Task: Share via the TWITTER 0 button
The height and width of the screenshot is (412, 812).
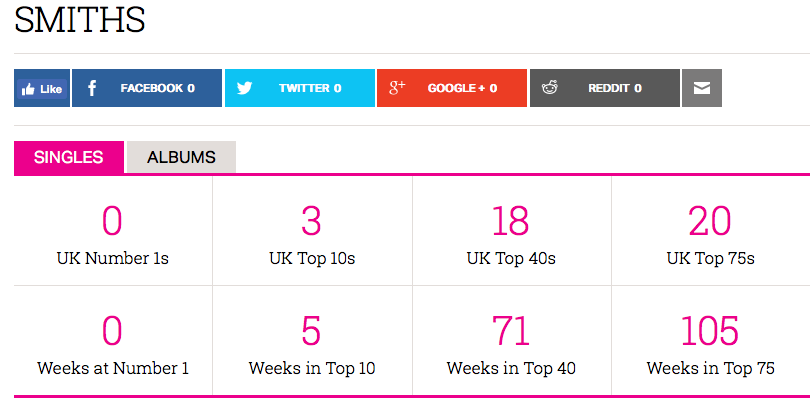Action: click(309, 88)
